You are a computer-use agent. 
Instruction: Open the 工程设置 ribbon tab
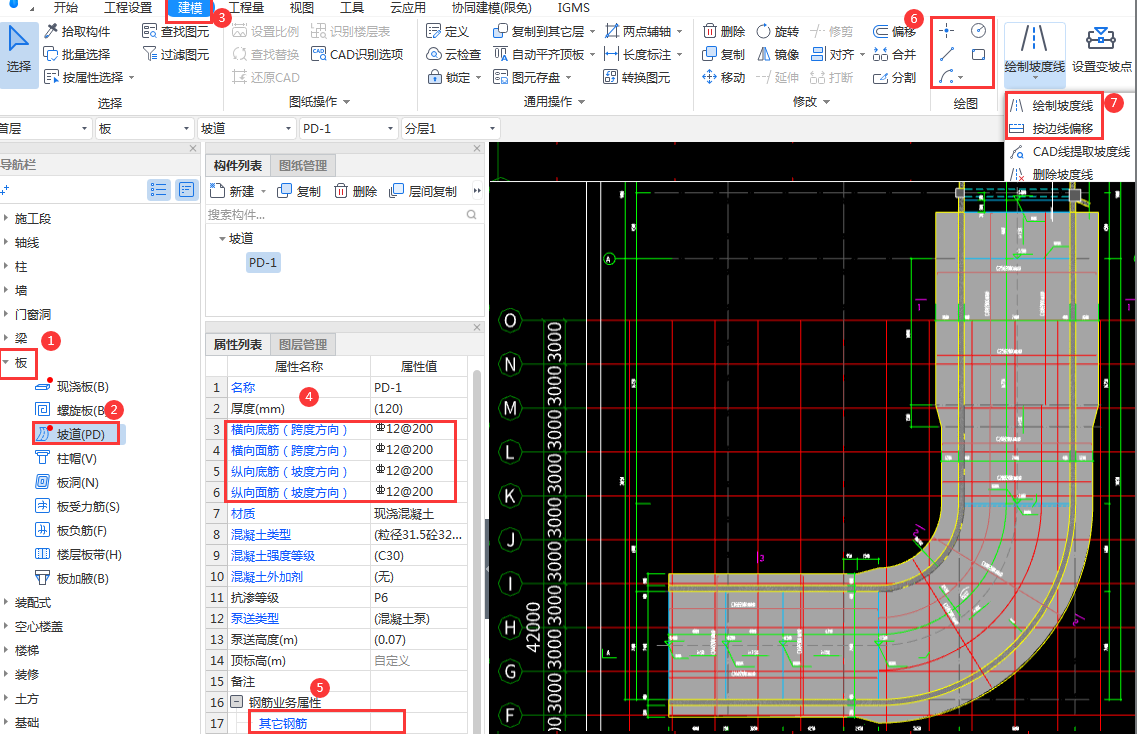coord(128,8)
